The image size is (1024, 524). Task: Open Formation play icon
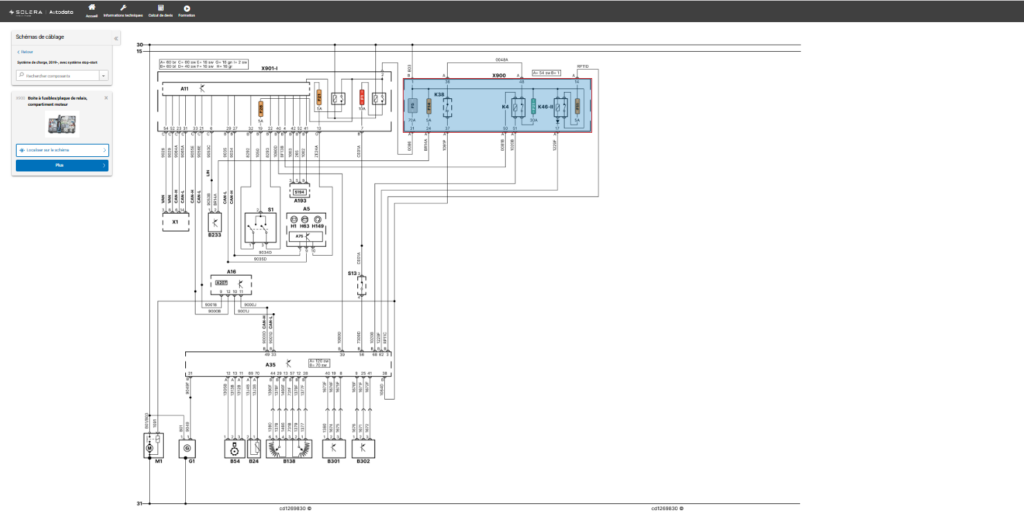coord(187,10)
